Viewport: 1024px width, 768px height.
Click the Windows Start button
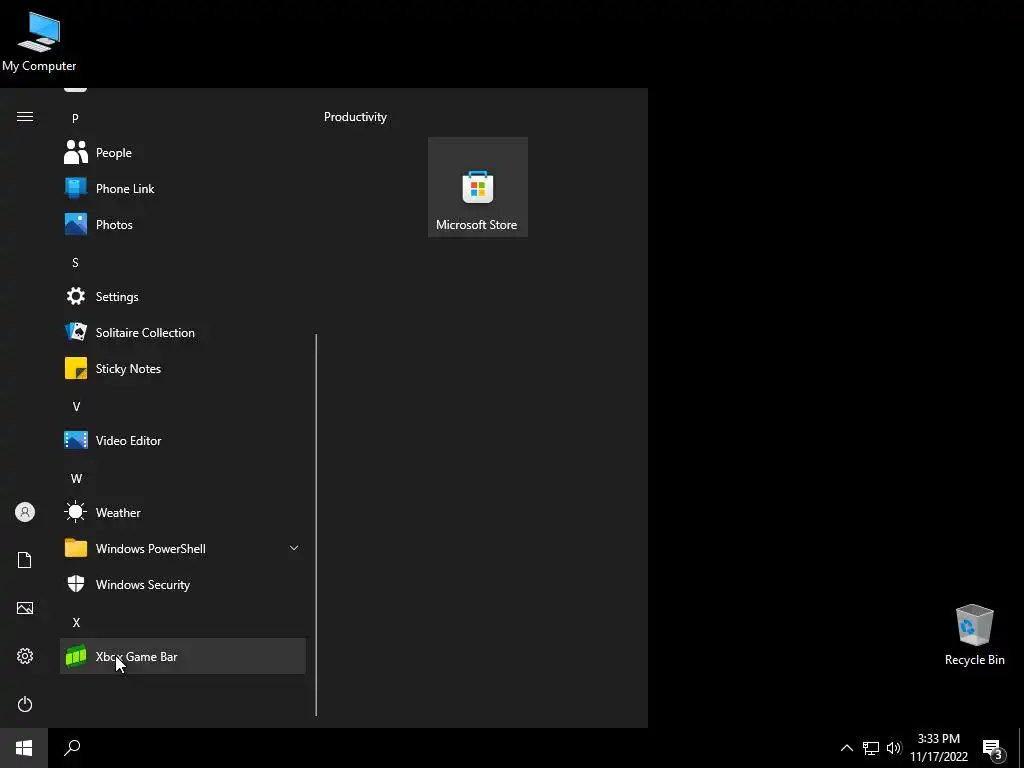24,748
